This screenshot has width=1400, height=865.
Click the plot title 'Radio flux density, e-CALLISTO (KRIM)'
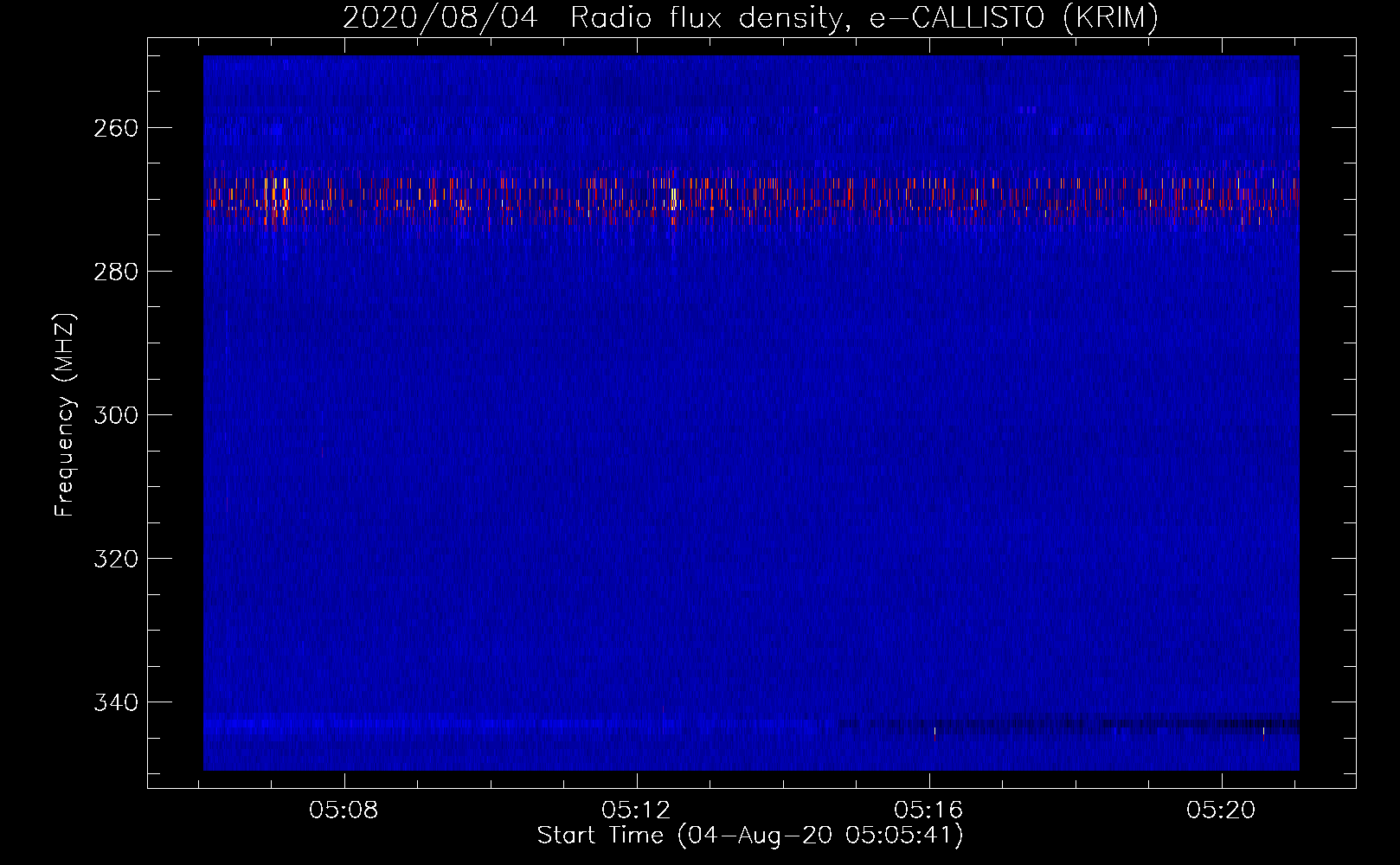pyautogui.click(x=864, y=17)
